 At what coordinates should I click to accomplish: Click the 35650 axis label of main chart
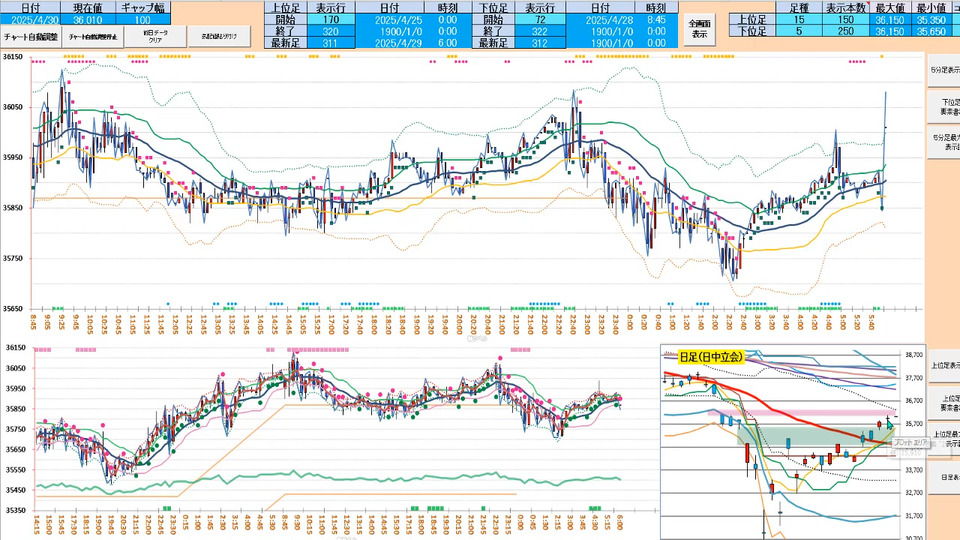click(x=13, y=309)
